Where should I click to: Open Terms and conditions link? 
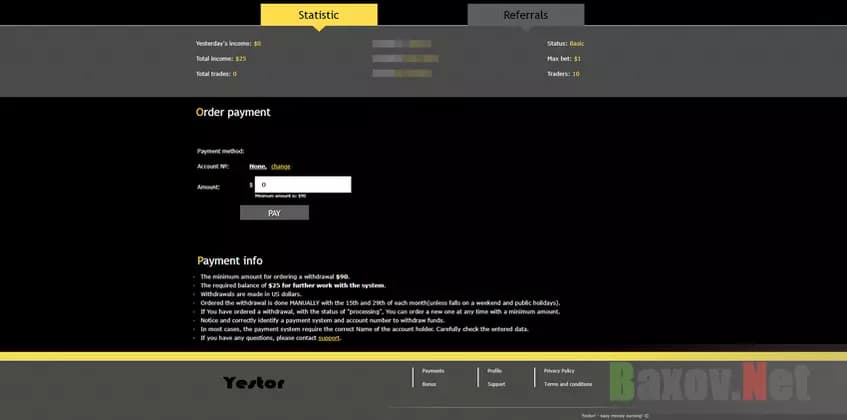pos(568,384)
